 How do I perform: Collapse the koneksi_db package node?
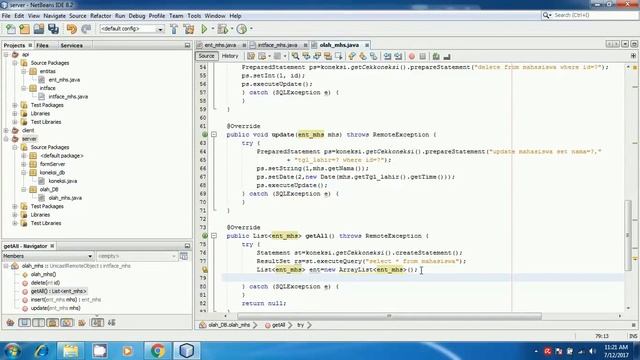[x=24, y=173]
